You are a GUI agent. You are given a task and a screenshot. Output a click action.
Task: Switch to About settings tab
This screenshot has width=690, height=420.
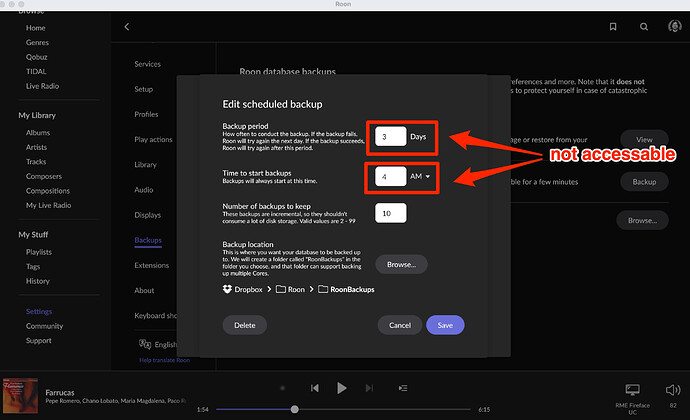coord(144,290)
